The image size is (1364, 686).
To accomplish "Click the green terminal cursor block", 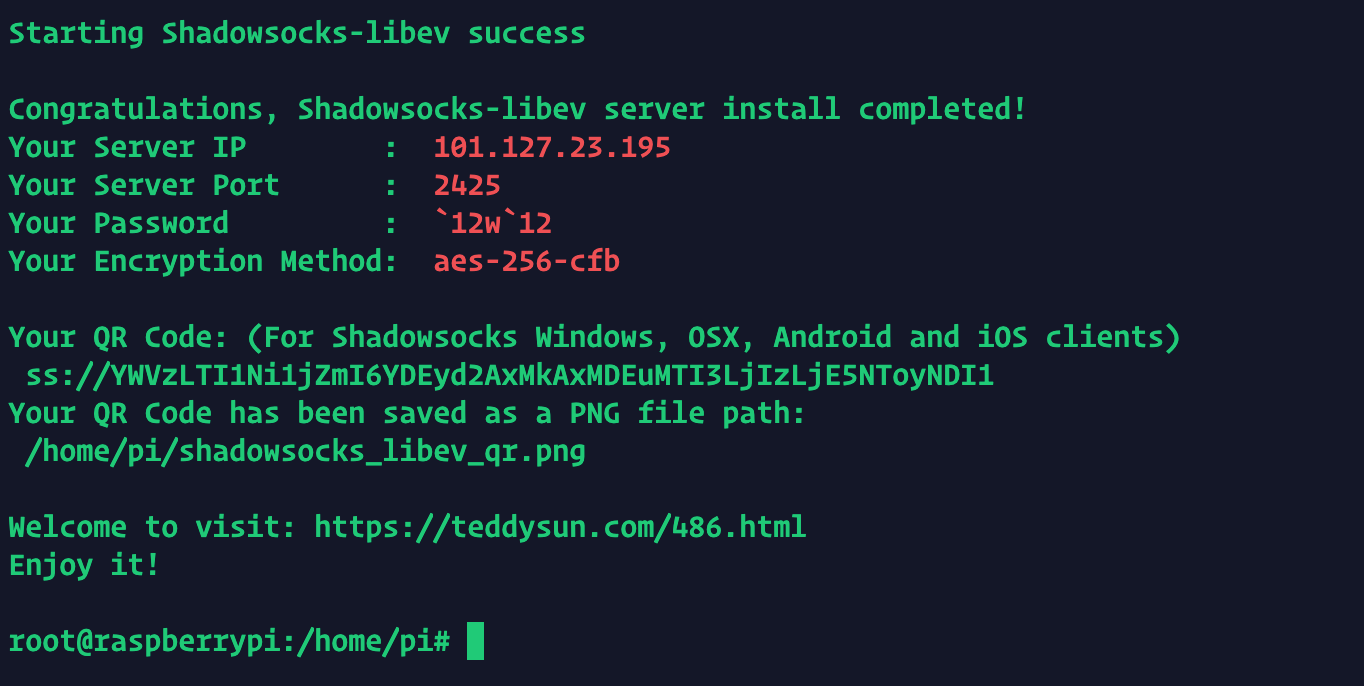I will point(476,641).
